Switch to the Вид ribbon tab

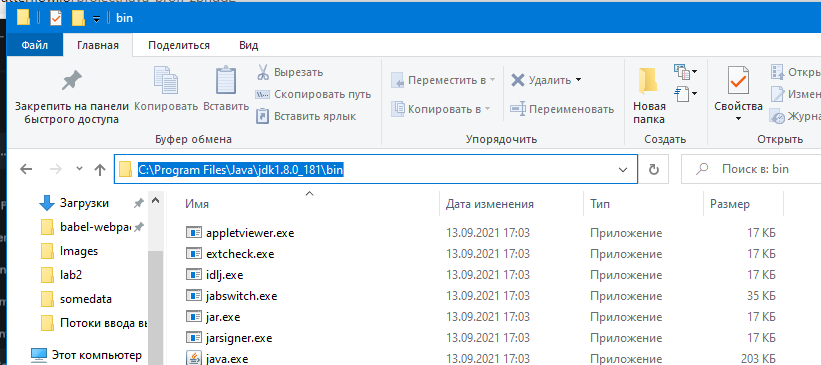pos(249,45)
